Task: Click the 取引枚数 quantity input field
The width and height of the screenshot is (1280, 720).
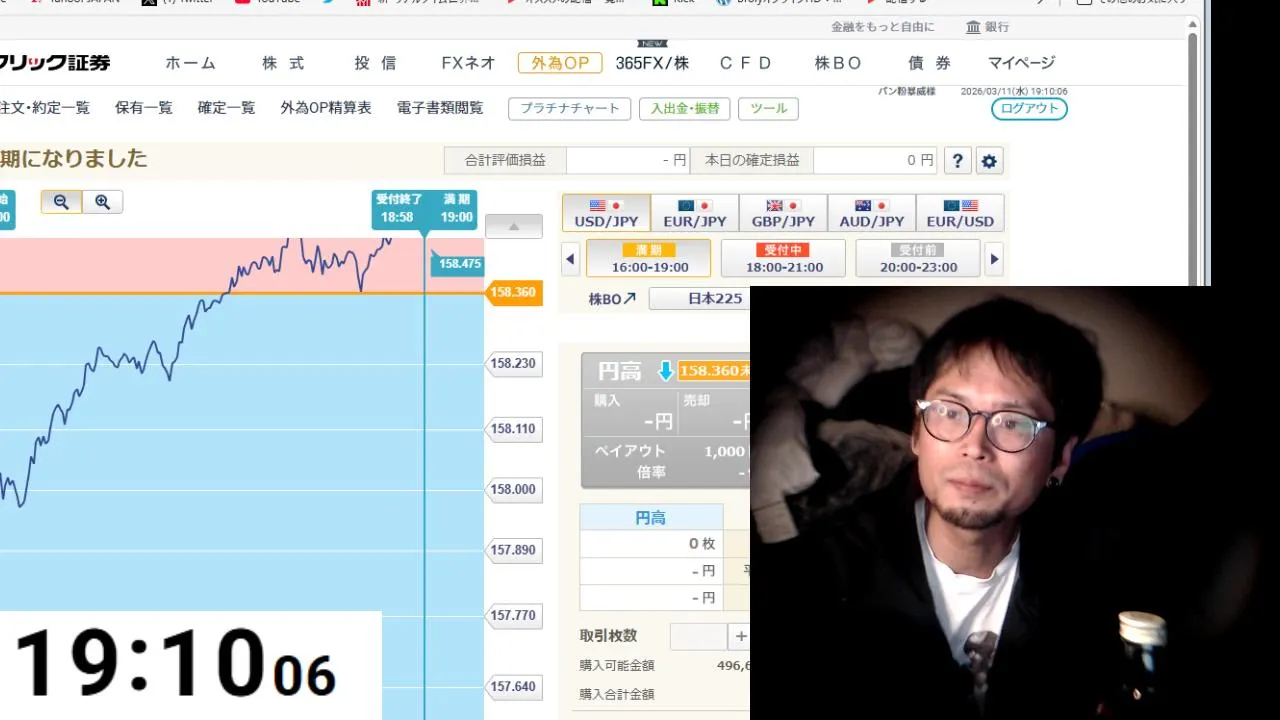Action: tap(699, 636)
